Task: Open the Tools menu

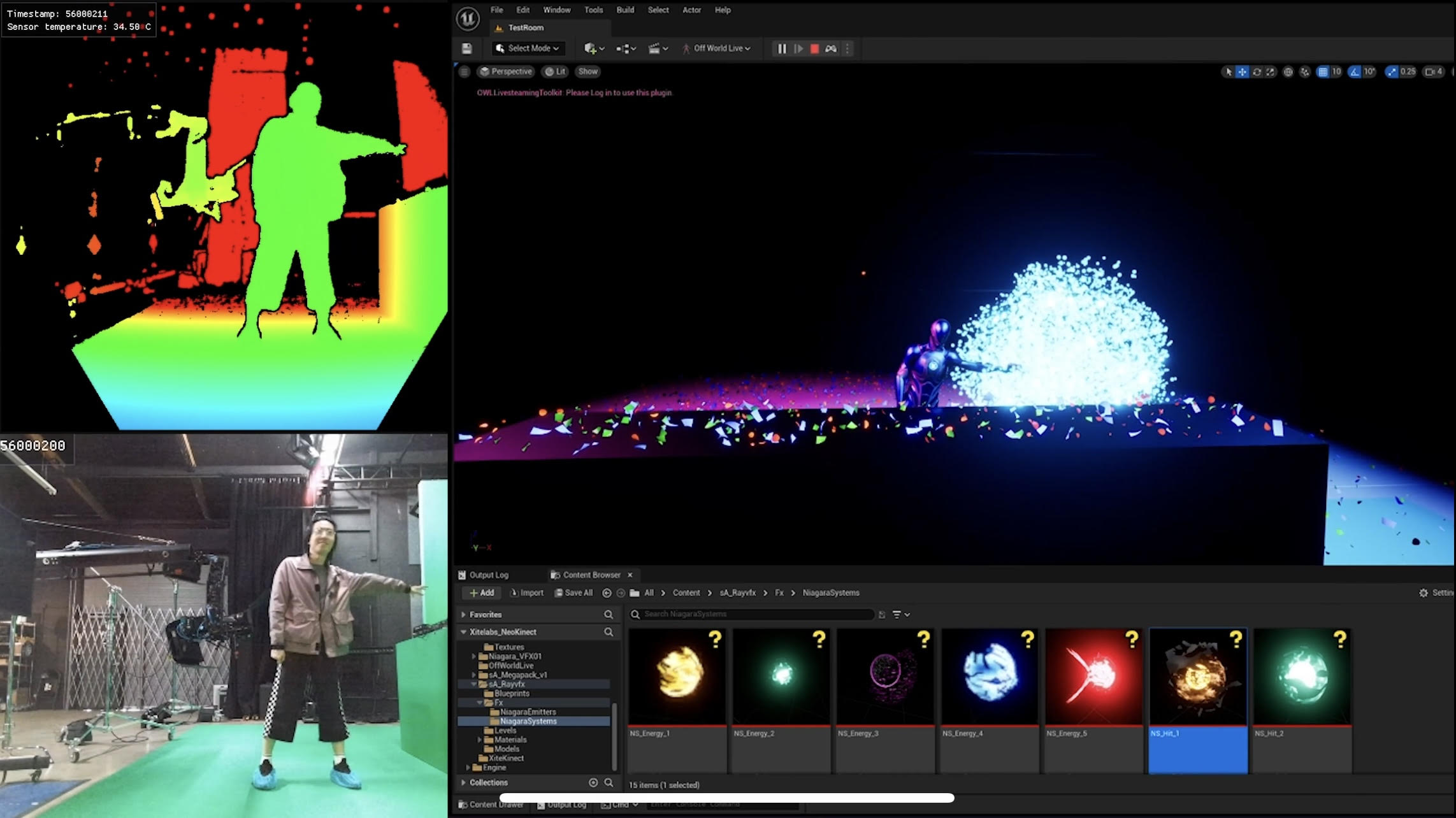Action: [x=593, y=10]
